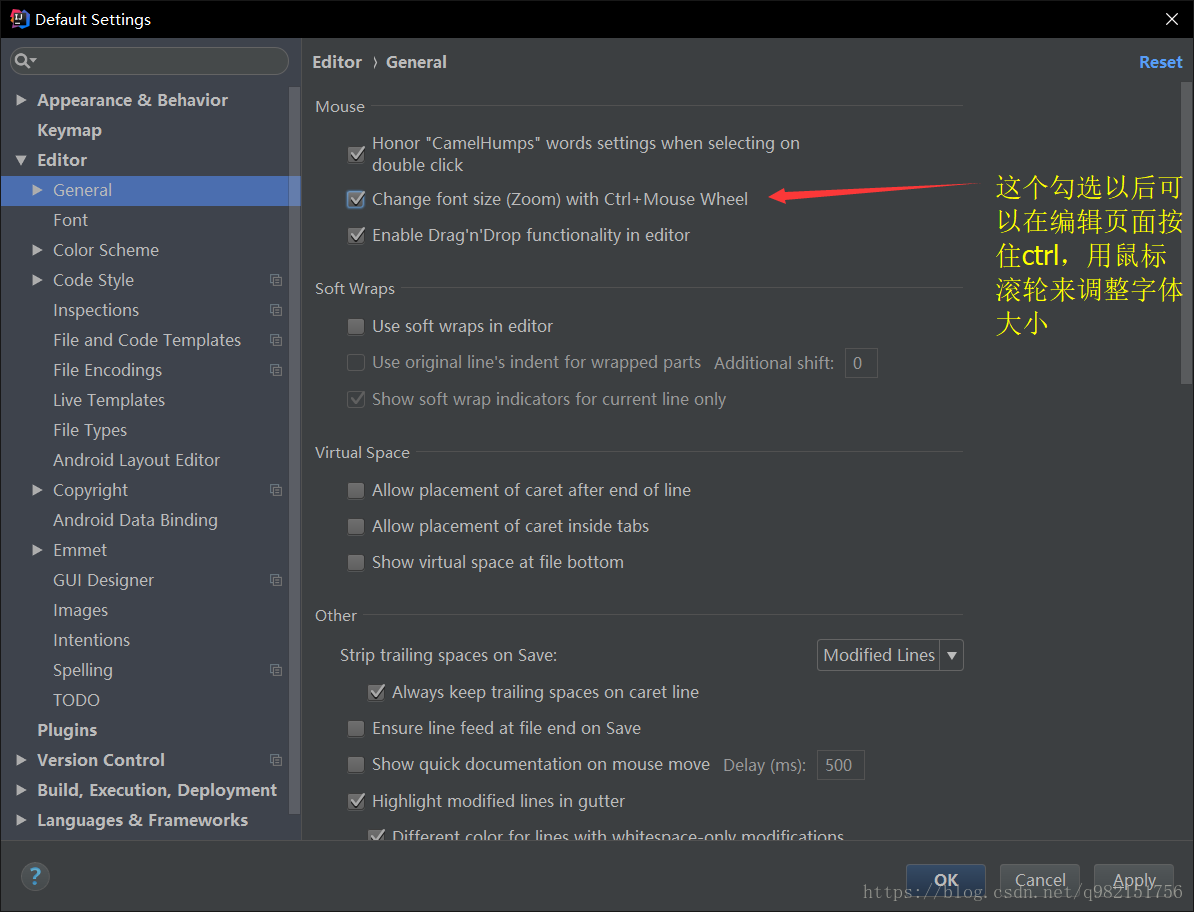Expand the Copyright arrow
The height and width of the screenshot is (912, 1194).
tap(37, 490)
